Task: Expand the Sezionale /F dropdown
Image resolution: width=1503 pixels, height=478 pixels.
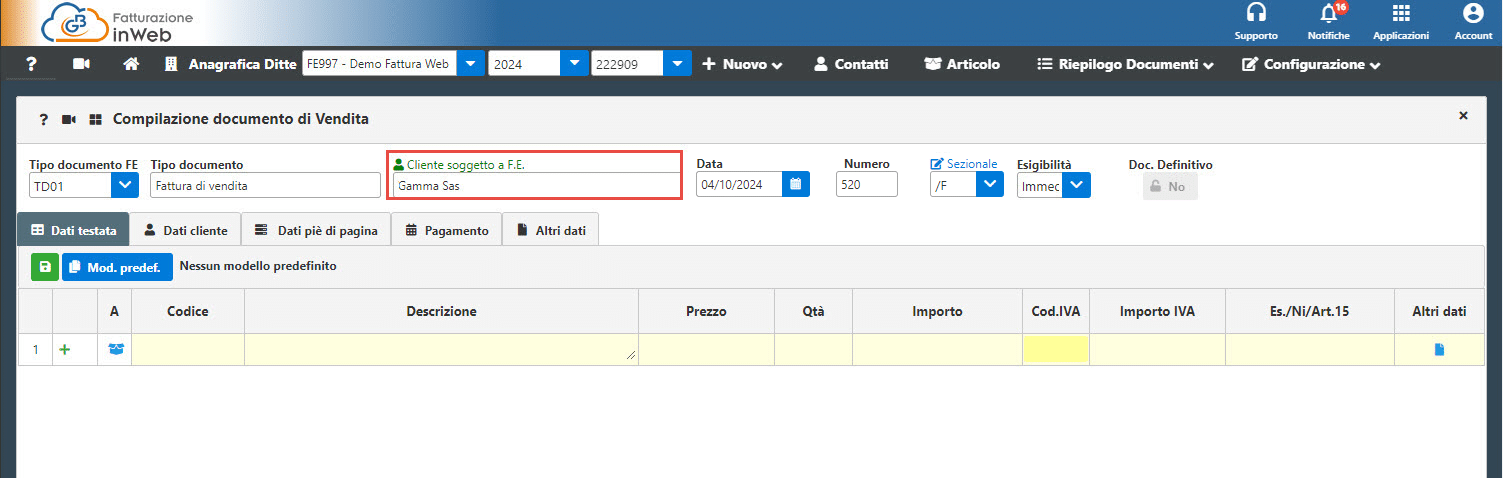Action: coord(988,184)
